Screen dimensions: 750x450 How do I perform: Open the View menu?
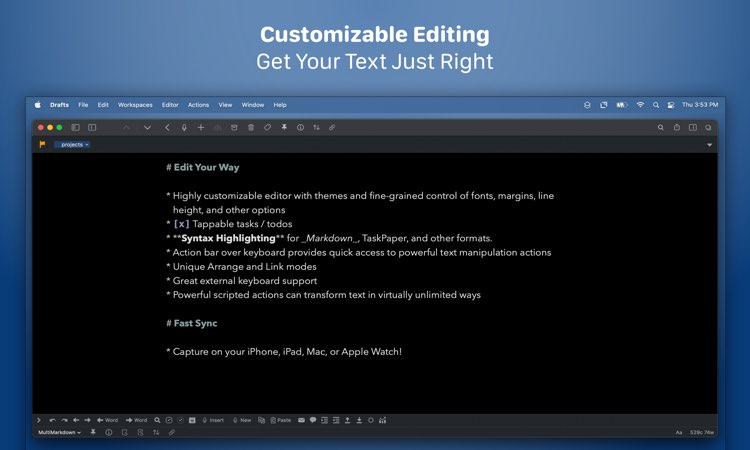(x=225, y=105)
